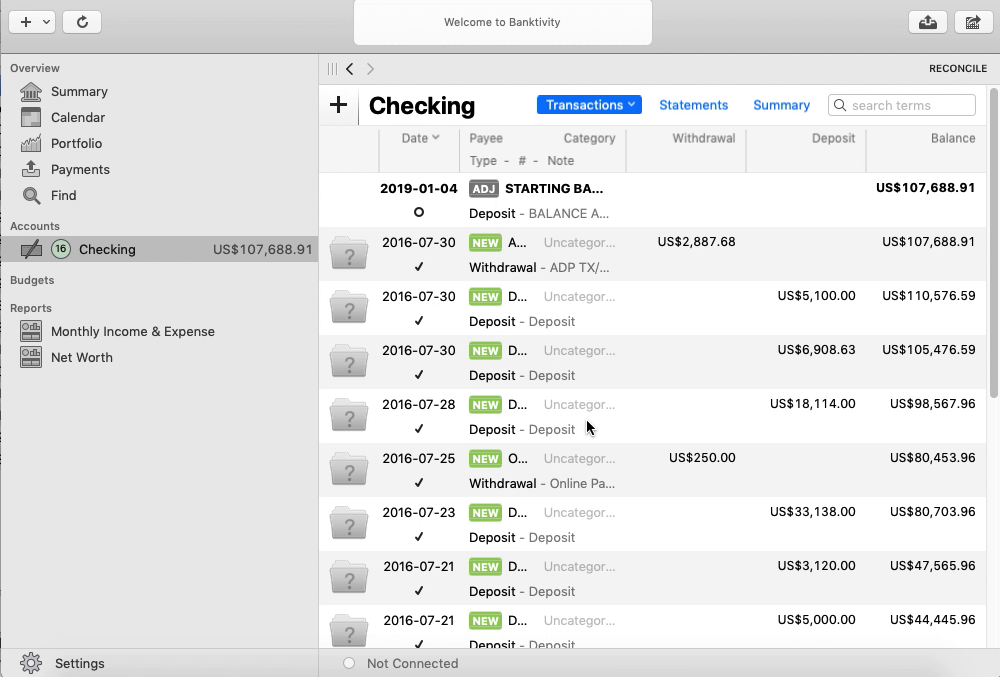Screen dimensions: 1000x677
Task: Click the Budgets sidebar heading
Action: [32, 280]
